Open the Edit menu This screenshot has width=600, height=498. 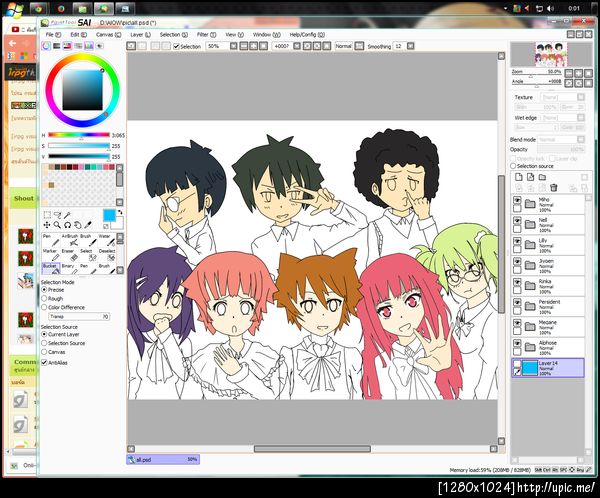click(78, 34)
